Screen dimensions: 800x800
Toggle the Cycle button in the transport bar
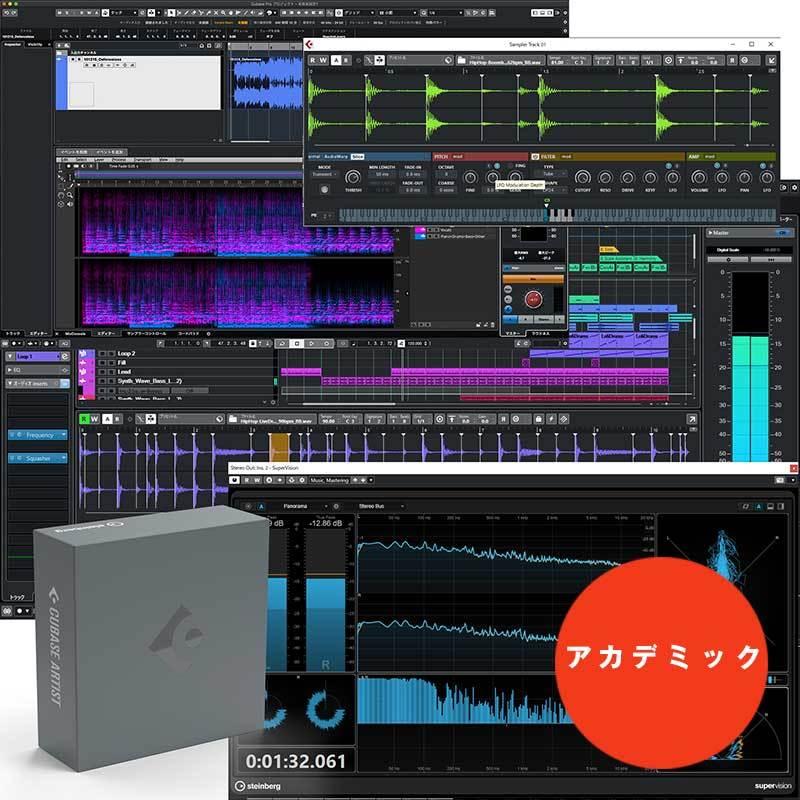click(282, 343)
